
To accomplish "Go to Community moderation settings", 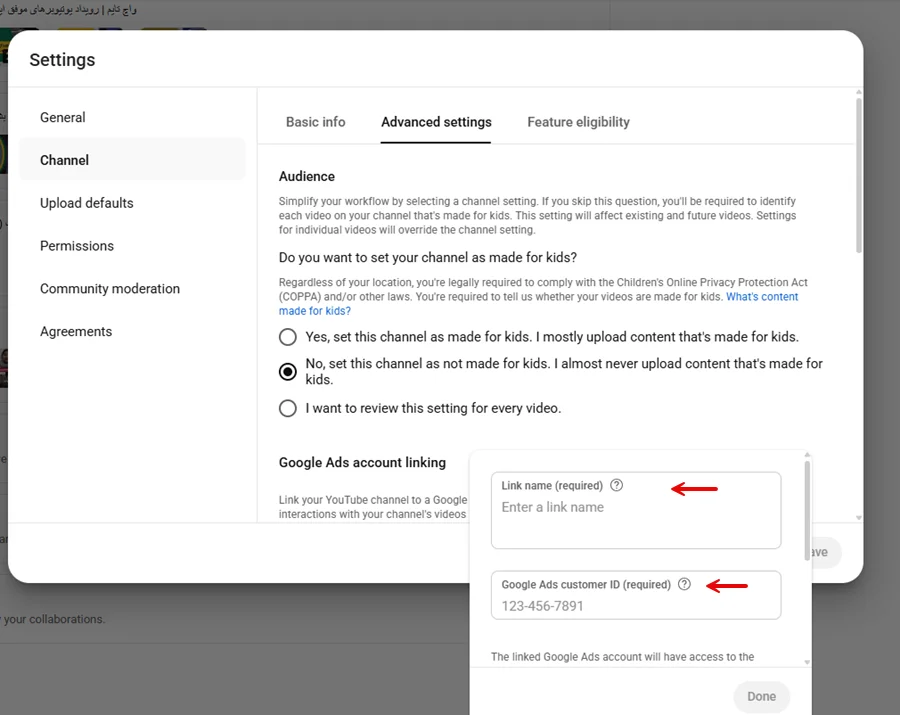I will [110, 289].
